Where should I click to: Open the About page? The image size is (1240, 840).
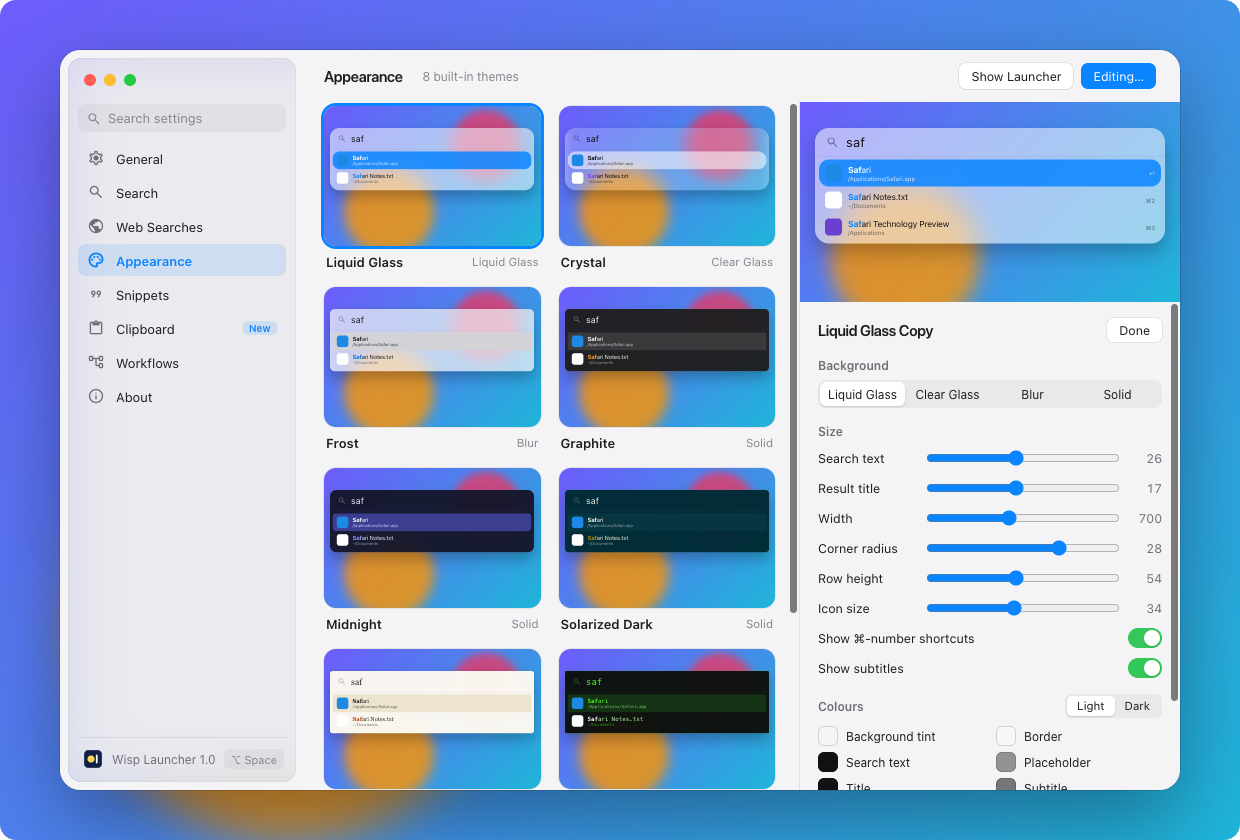click(x=182, y=397)
